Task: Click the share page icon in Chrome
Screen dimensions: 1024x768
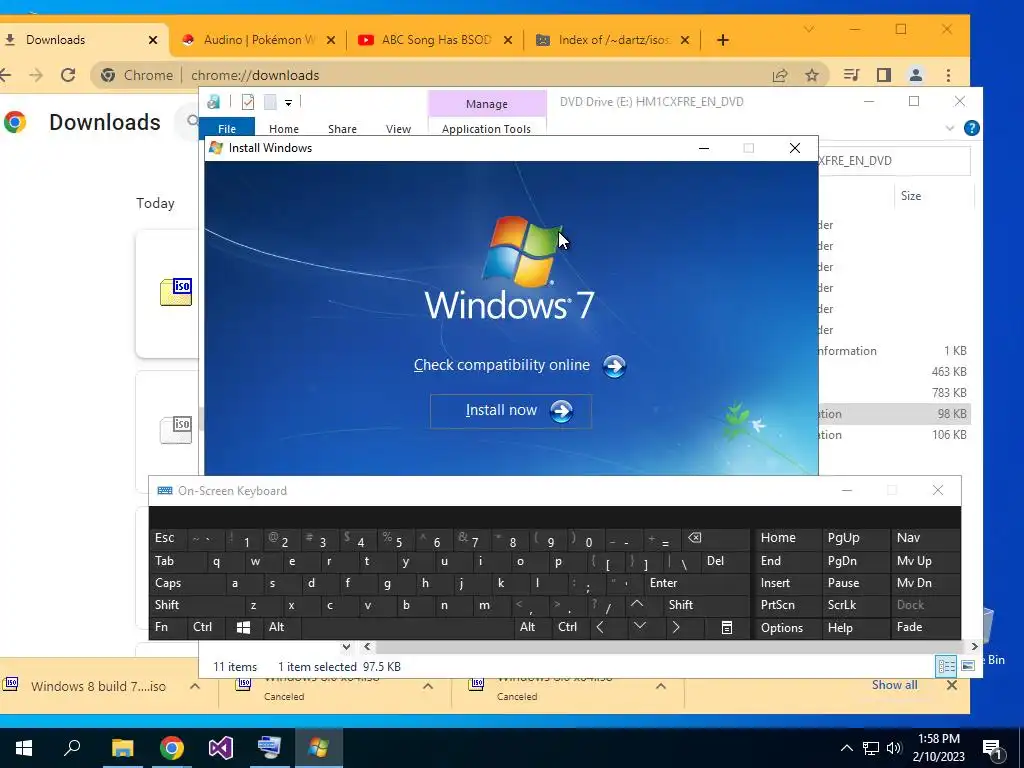Action: 780,75
